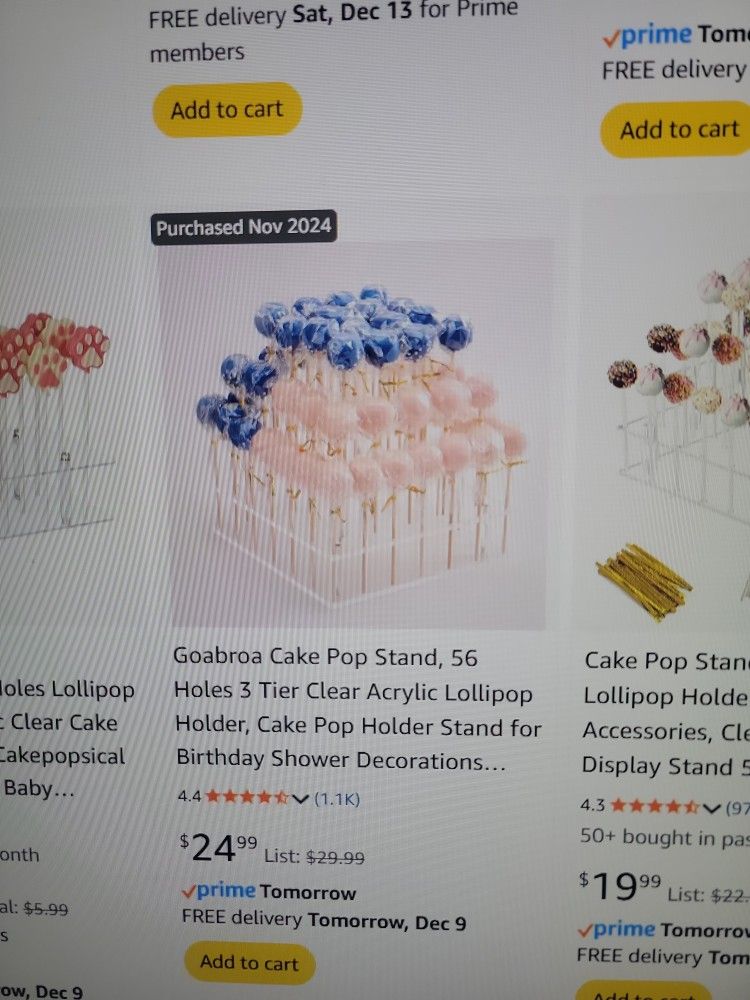Open the Goabroa Cake Pop Stand title link

point(357,709)
